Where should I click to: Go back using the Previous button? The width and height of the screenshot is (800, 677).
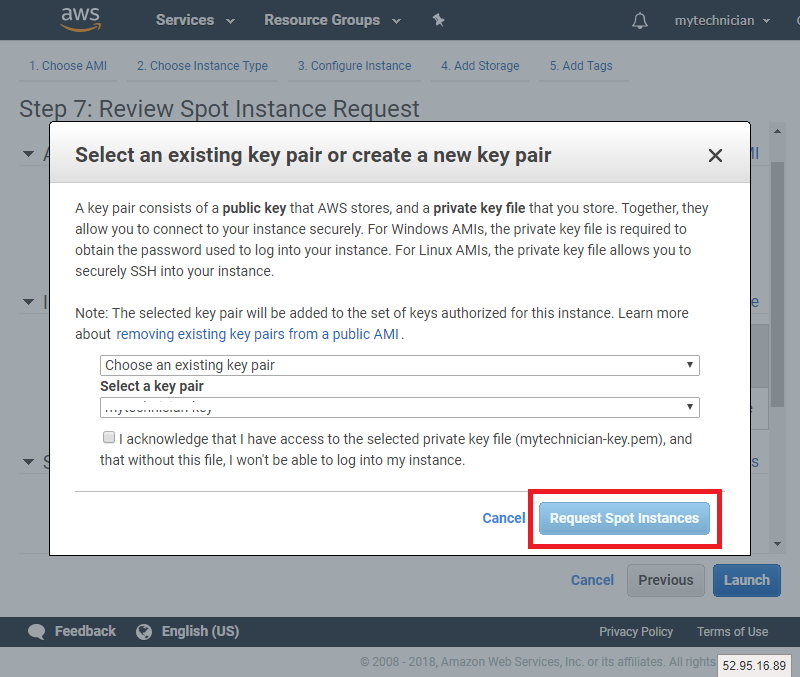tap(665, 580)
